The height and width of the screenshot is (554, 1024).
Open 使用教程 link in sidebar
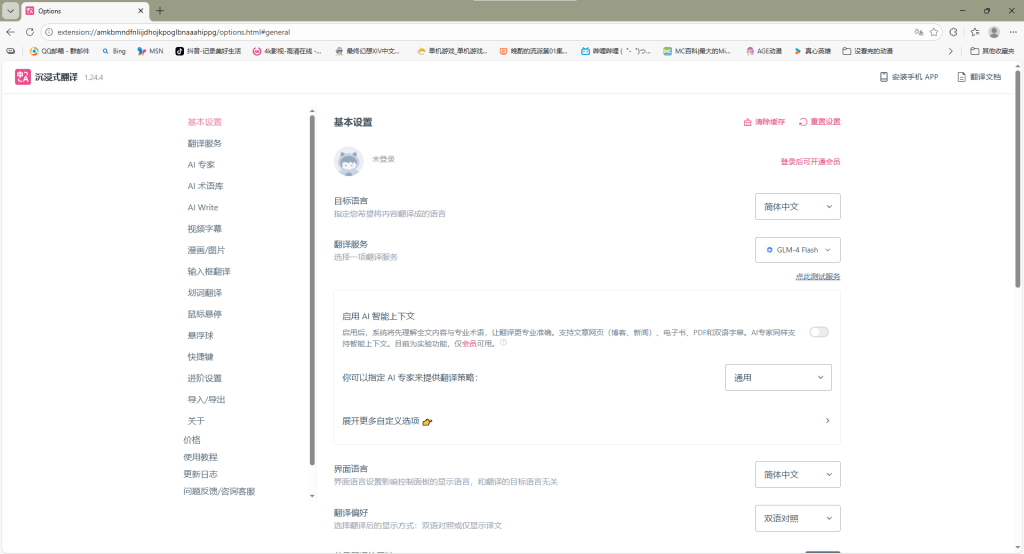pos(200,457)
